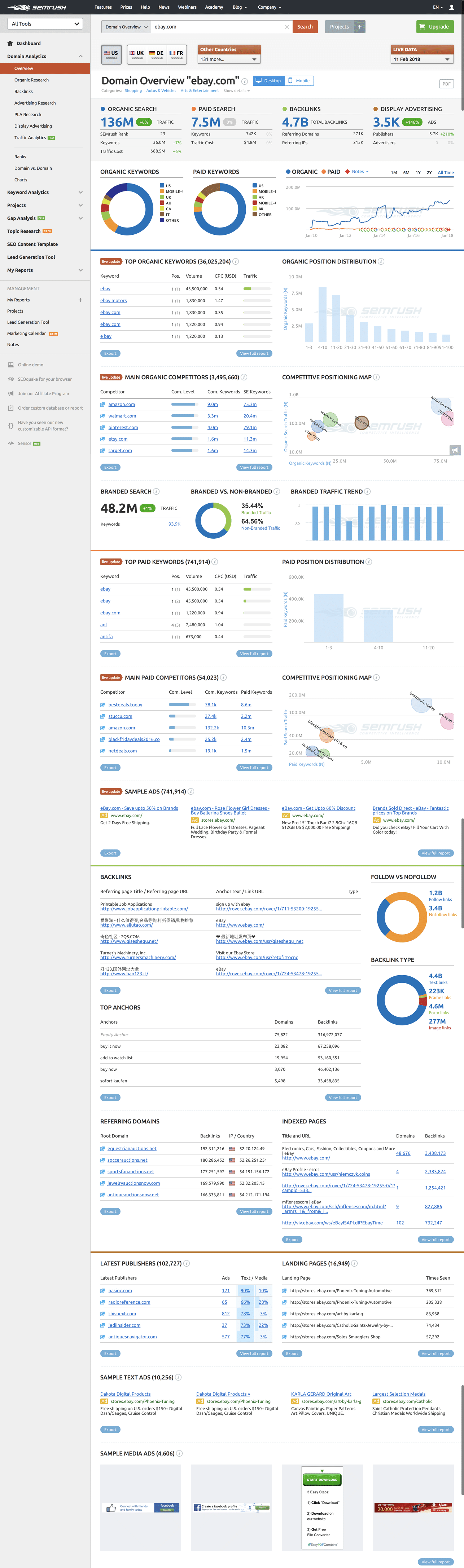Click US blue legend swatch in Paid Keywords

tap(254, 186)
